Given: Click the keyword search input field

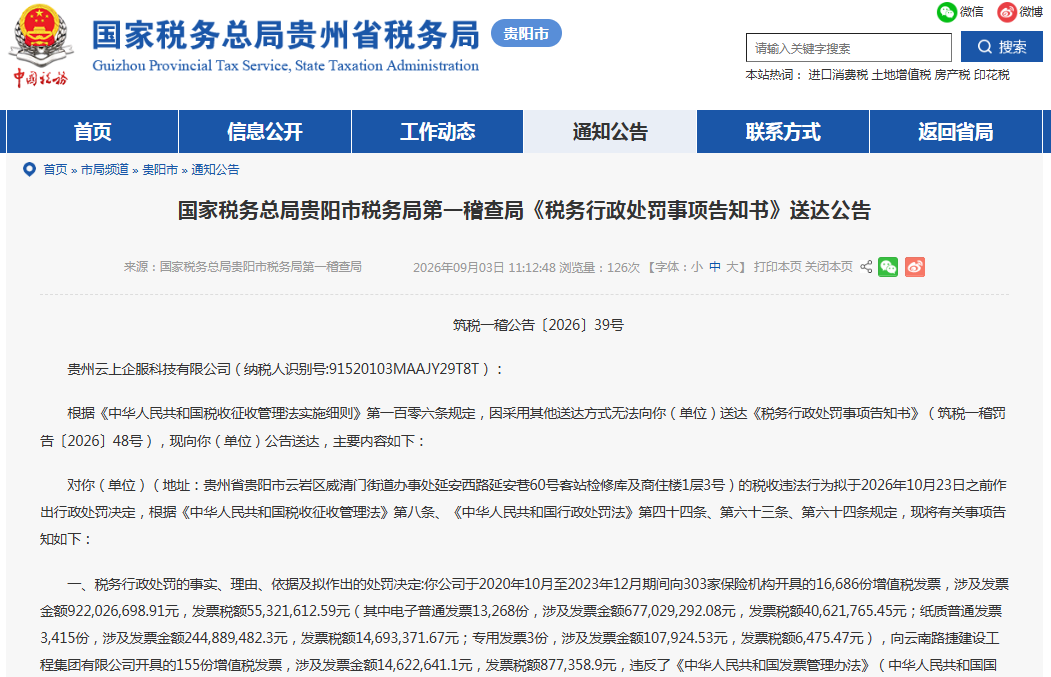Looking at the screenshot, I should [849, 48].
